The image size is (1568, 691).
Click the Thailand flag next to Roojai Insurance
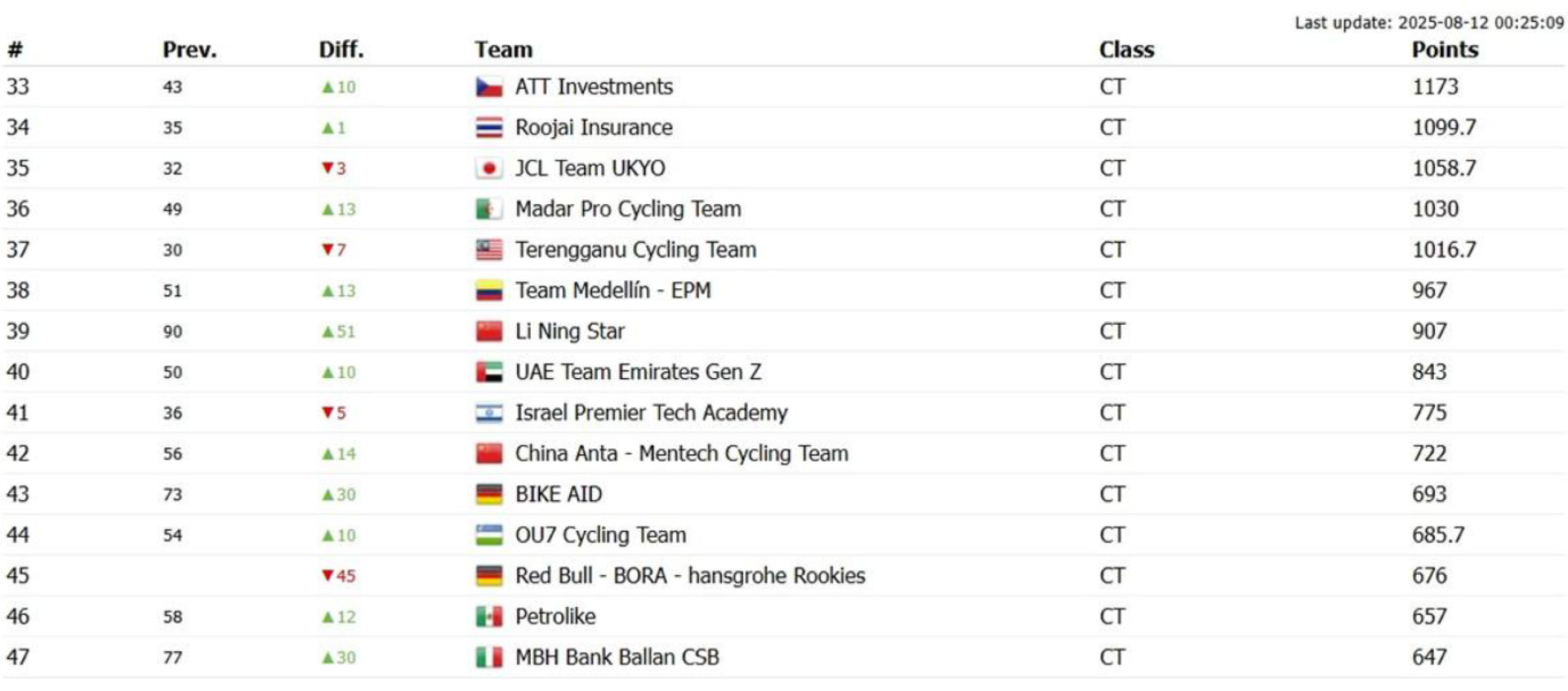click(489, 127)
